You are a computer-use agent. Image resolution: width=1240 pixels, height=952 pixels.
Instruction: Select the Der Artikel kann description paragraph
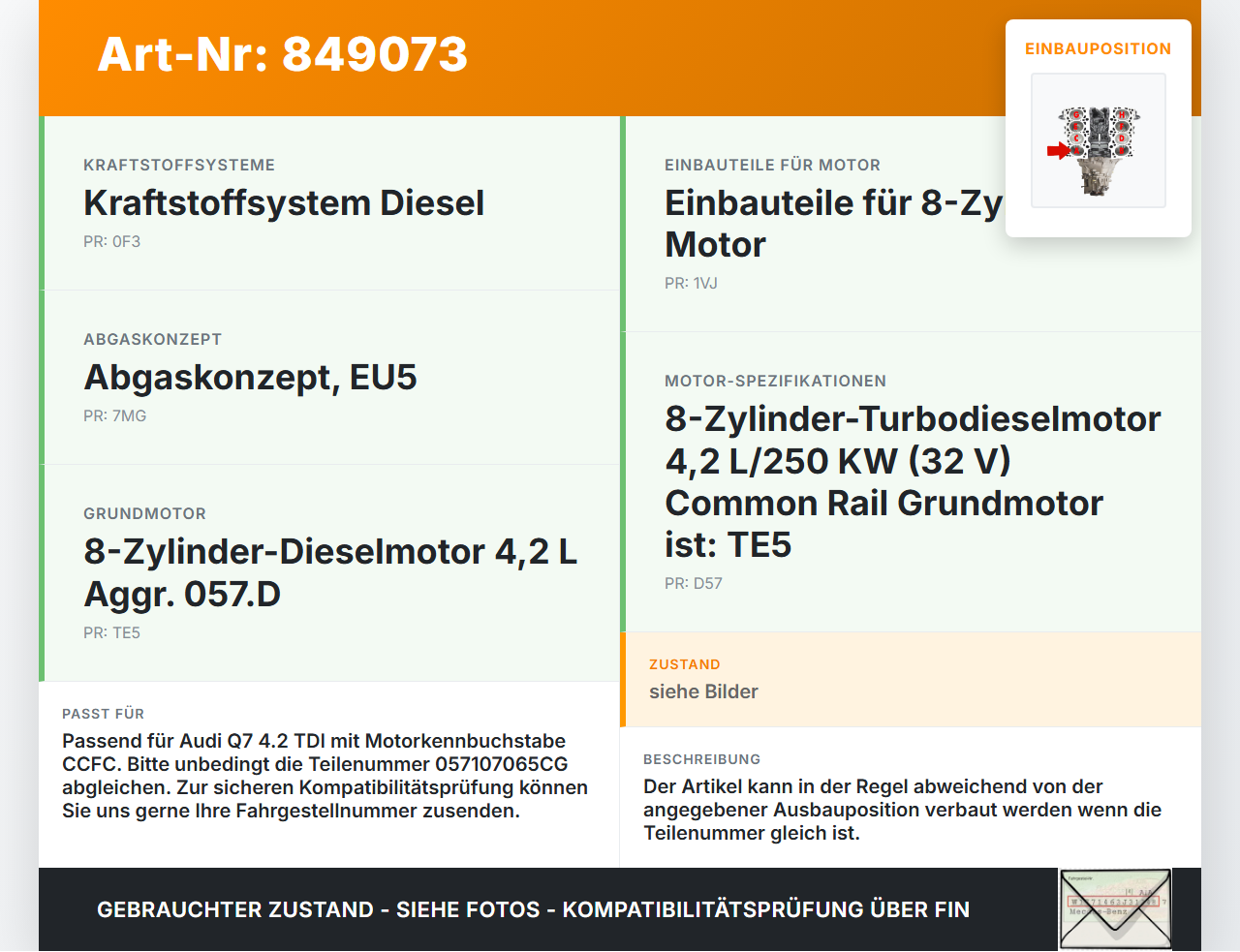click(903, 811)
